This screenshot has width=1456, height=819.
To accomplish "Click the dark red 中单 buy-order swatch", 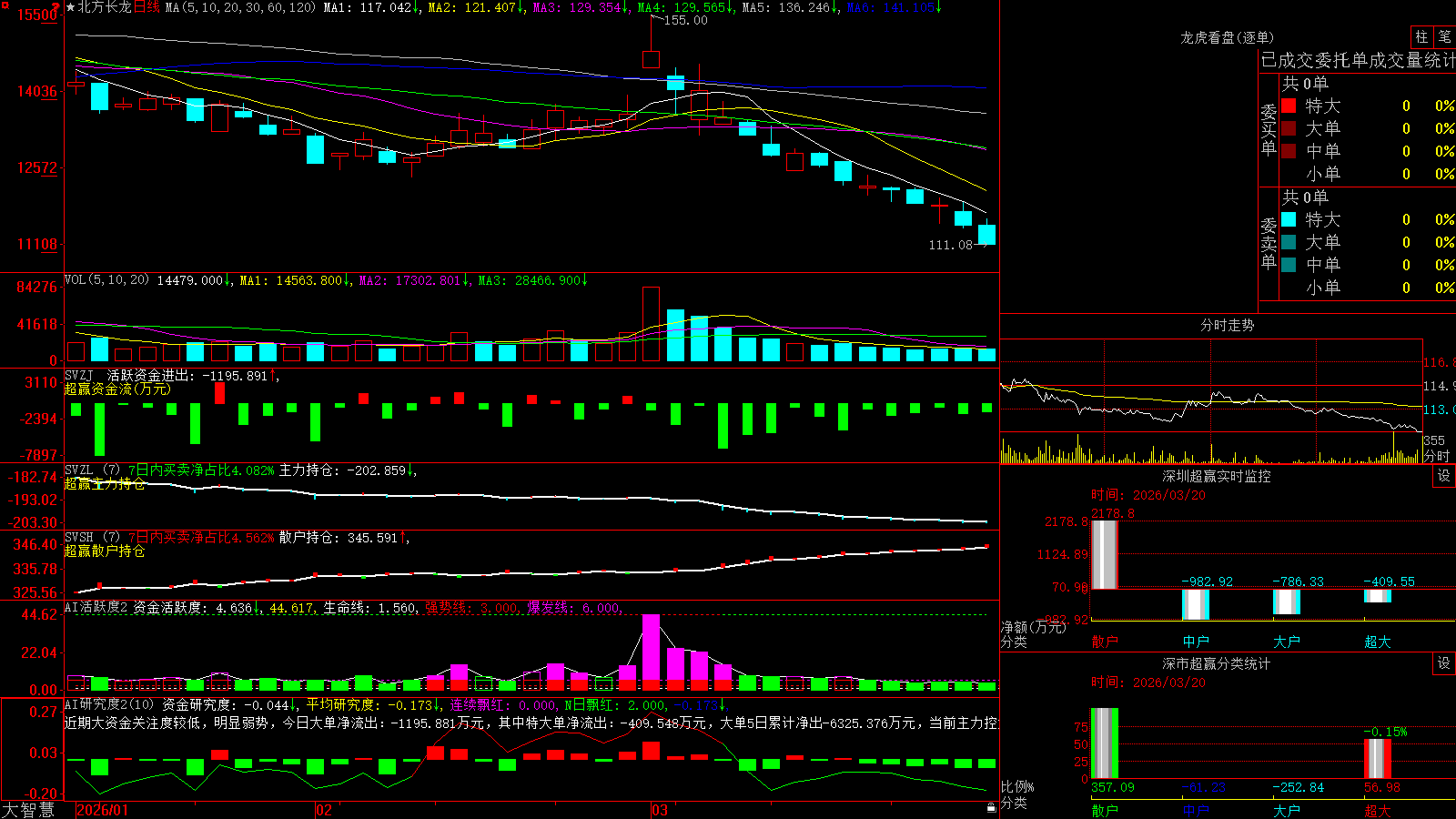I will (1289, 150).
